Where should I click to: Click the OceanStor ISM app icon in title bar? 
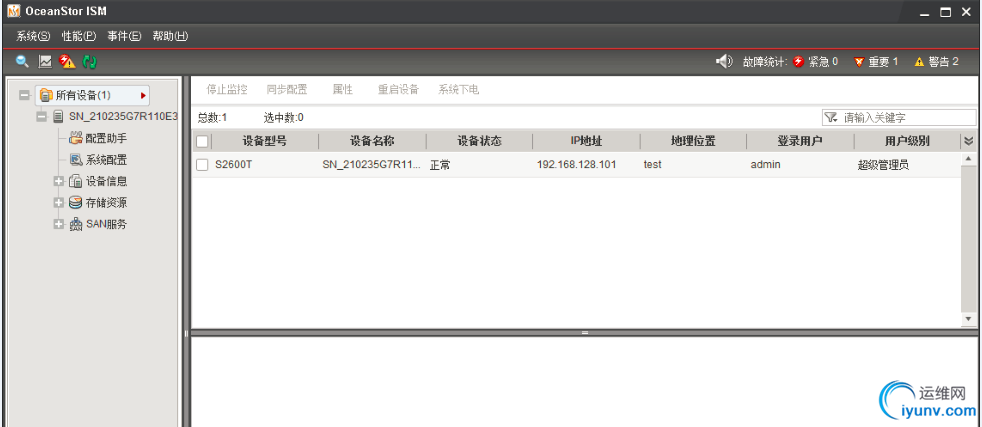coord(14,11)
